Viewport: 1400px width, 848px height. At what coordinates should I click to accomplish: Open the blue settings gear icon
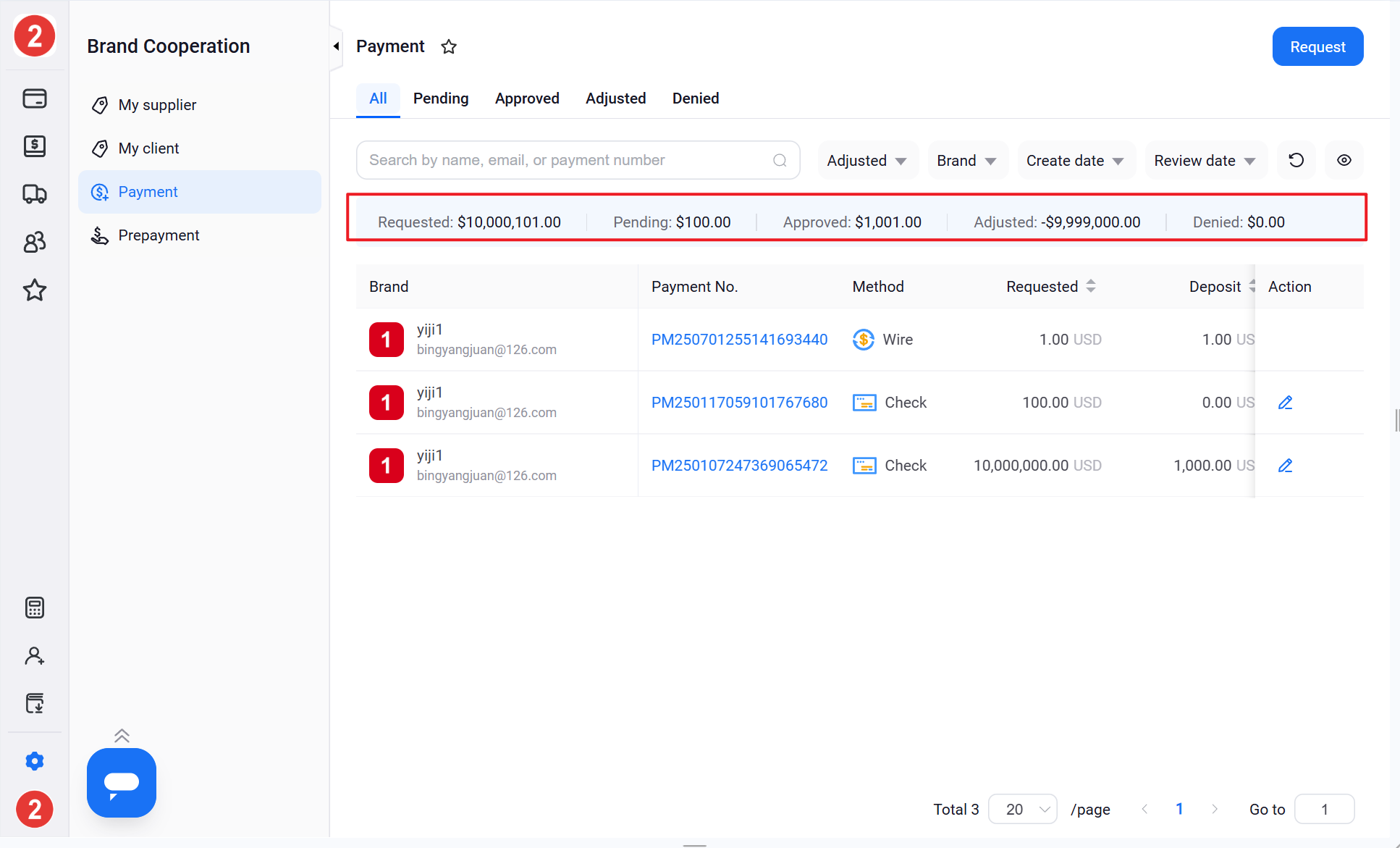(35, 761)
